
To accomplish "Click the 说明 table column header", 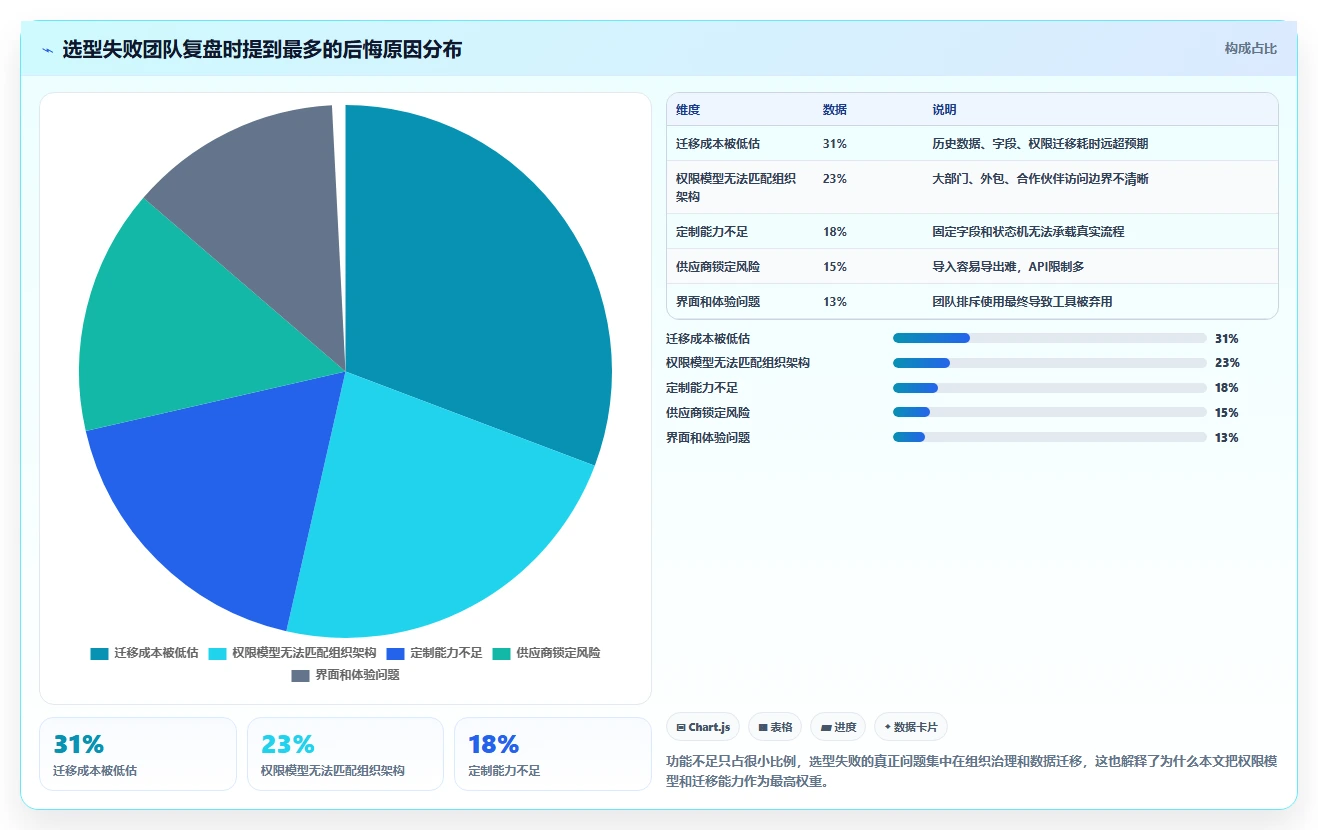I will click(x=944, y=110).
